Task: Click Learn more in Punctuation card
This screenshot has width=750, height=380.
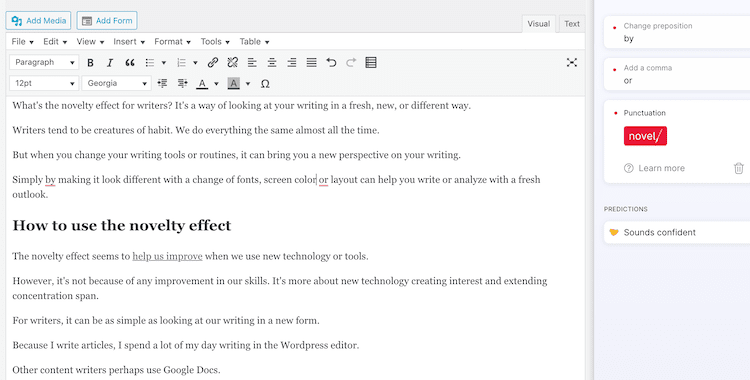Action: tap(662, 168)
